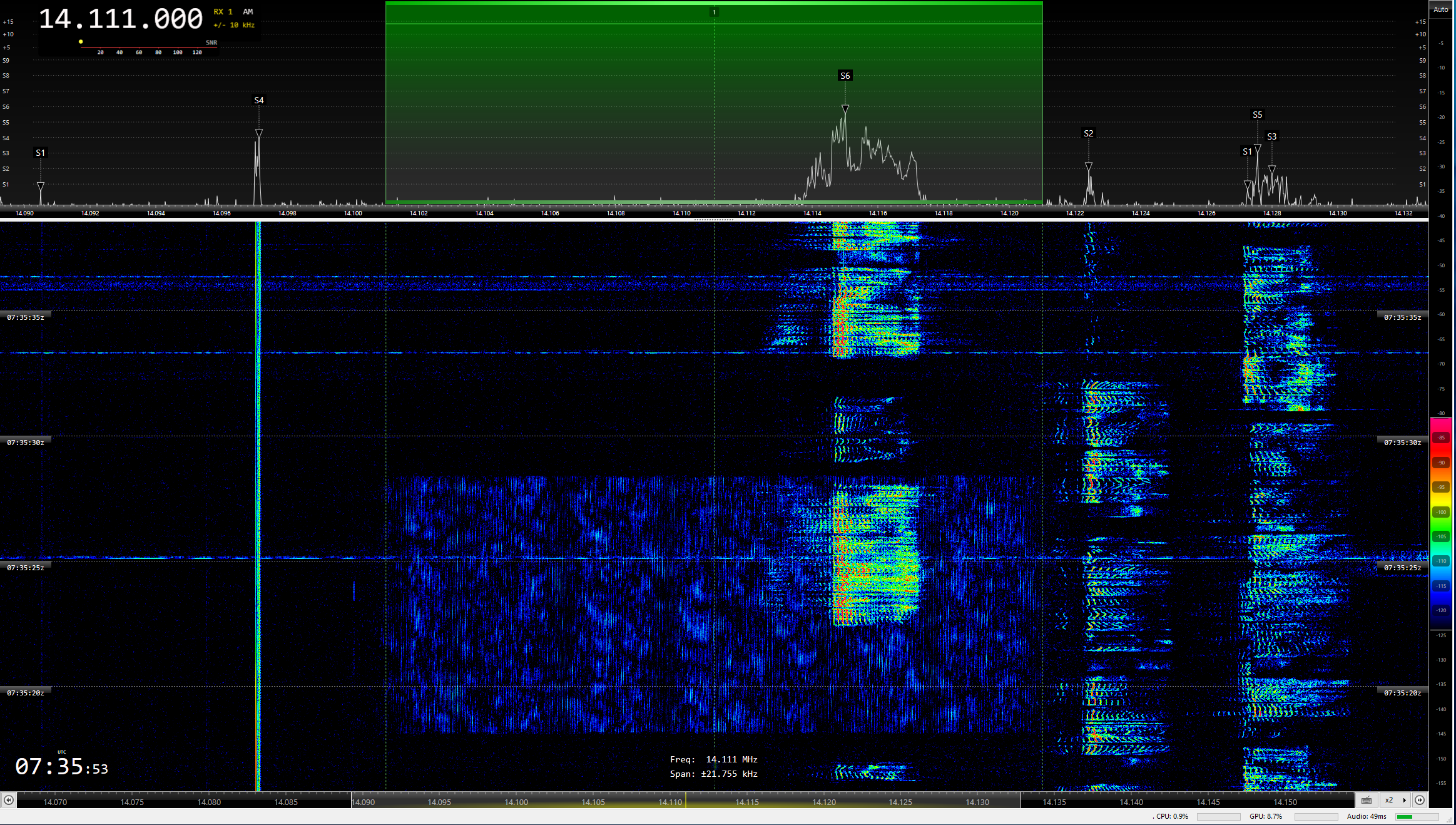Click the S6 peak marker label
Viewport: 1456px width, 825px height.
point(845,76)
